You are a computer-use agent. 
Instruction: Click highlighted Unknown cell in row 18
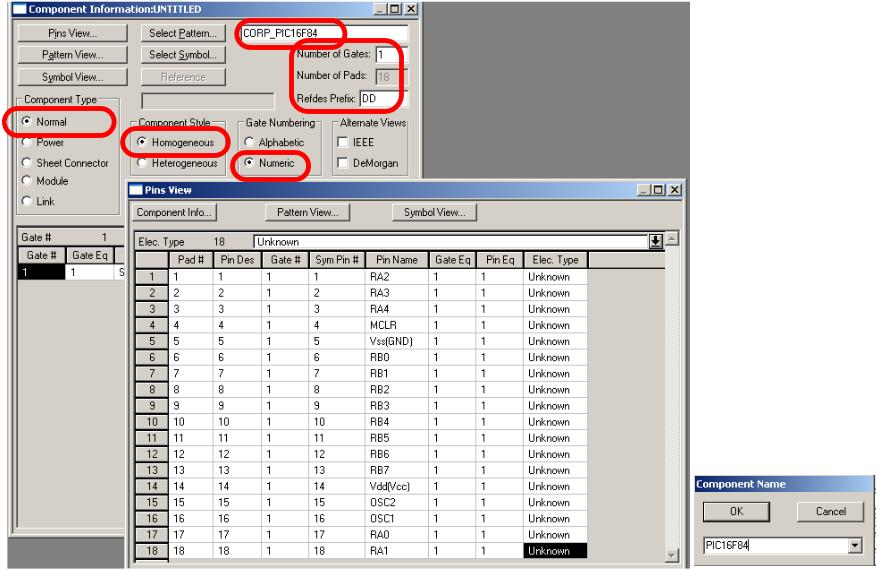point(555,551)
